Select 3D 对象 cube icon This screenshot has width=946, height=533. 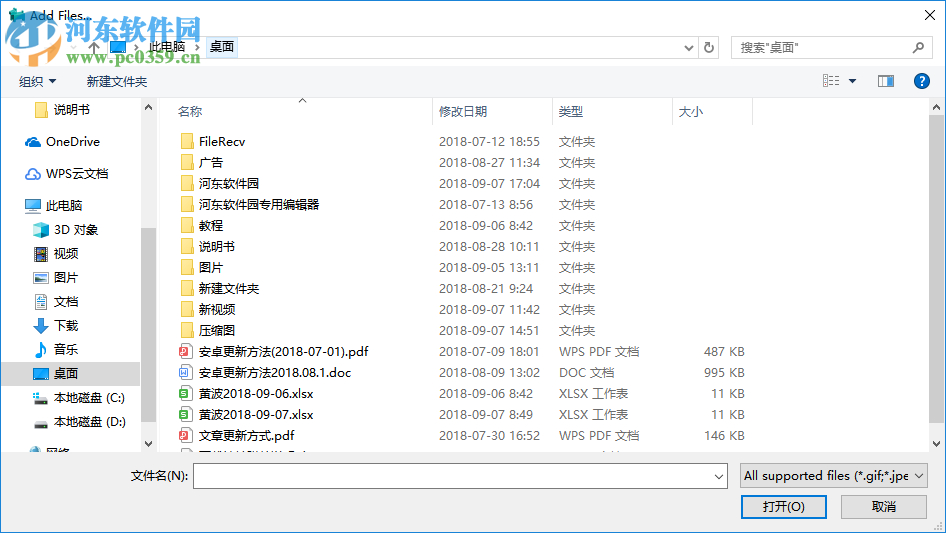[x=40, y=230]
